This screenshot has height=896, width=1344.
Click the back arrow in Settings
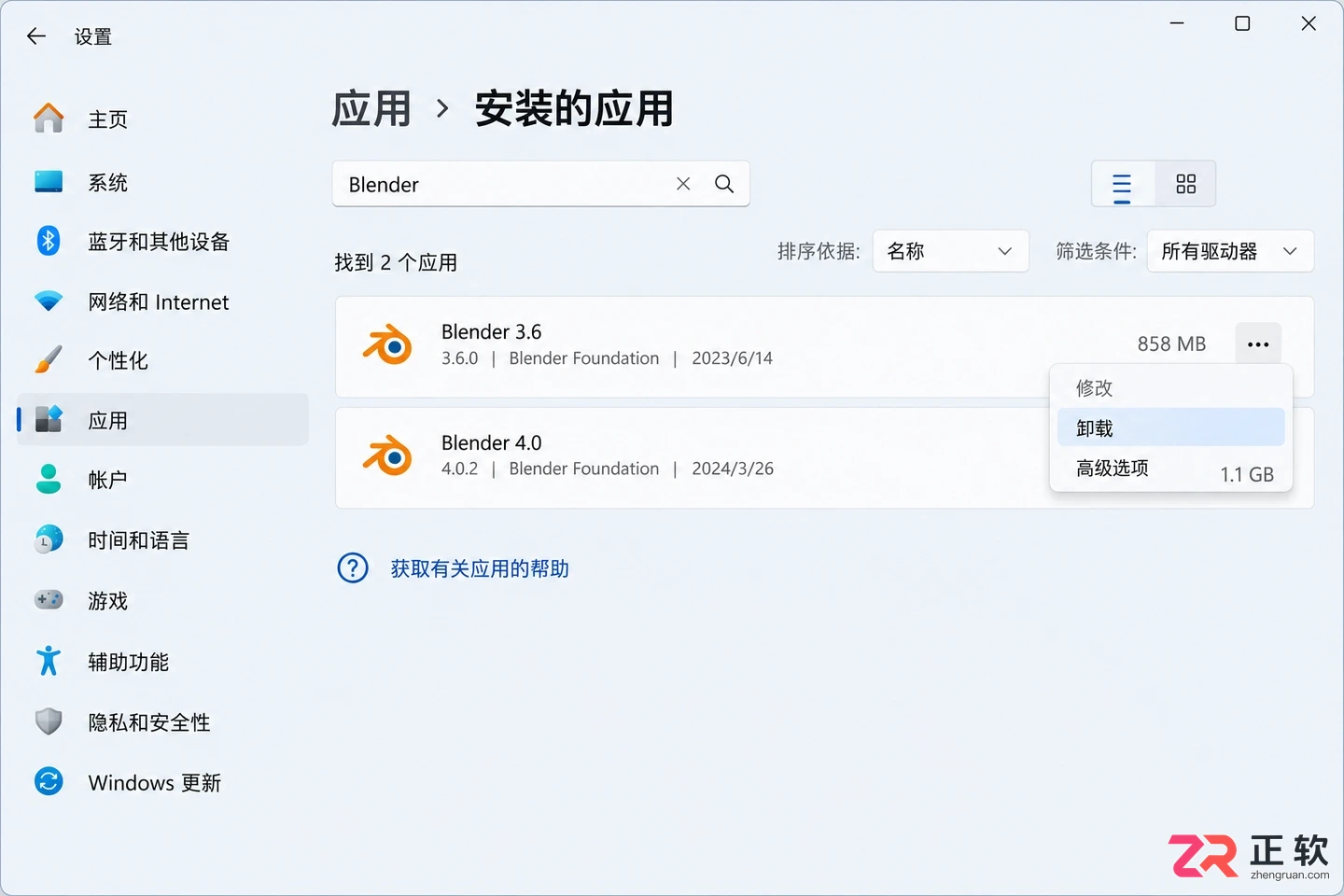coord(36,36)
